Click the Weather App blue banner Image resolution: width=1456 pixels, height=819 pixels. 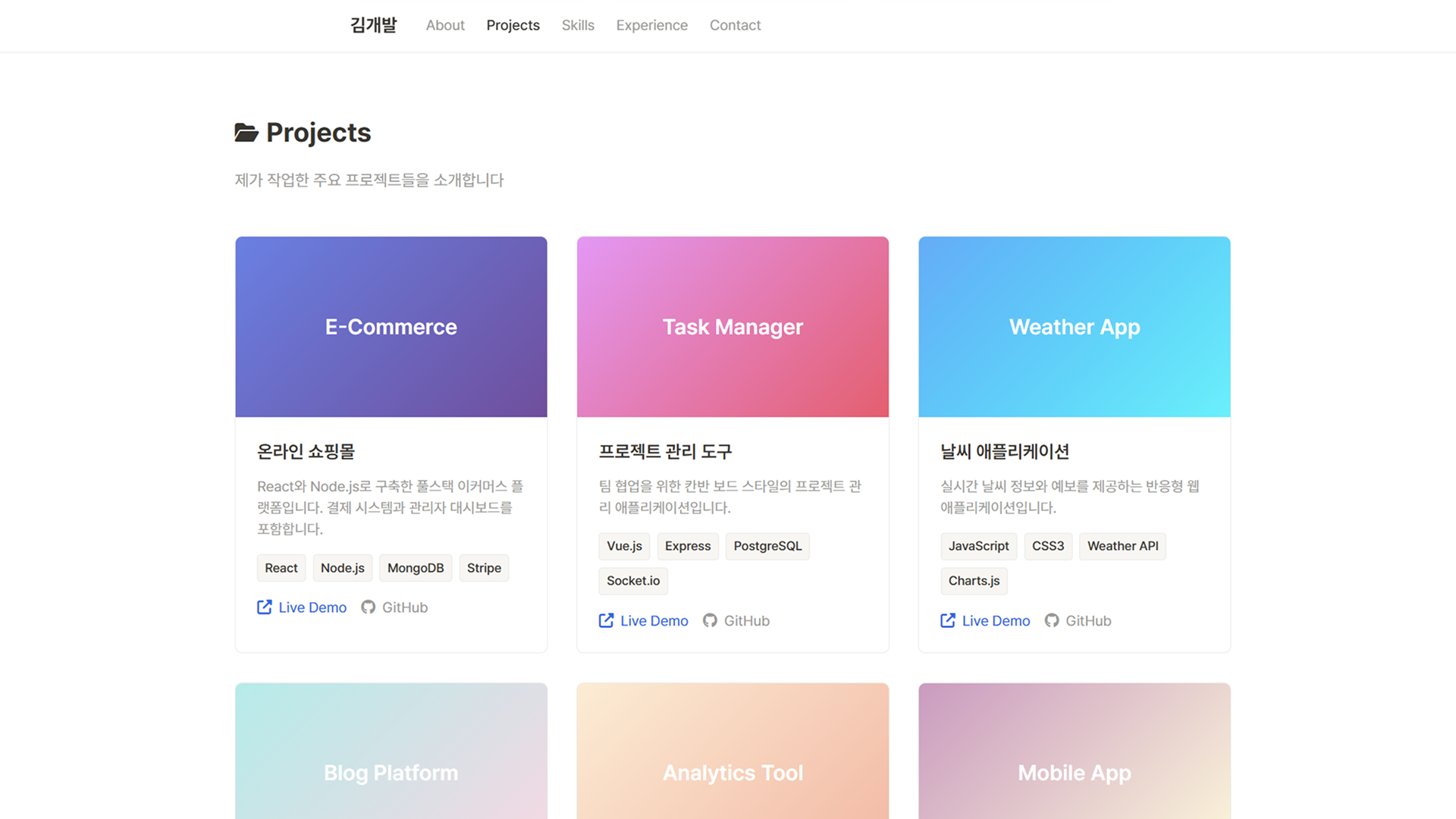[1074, 327]
